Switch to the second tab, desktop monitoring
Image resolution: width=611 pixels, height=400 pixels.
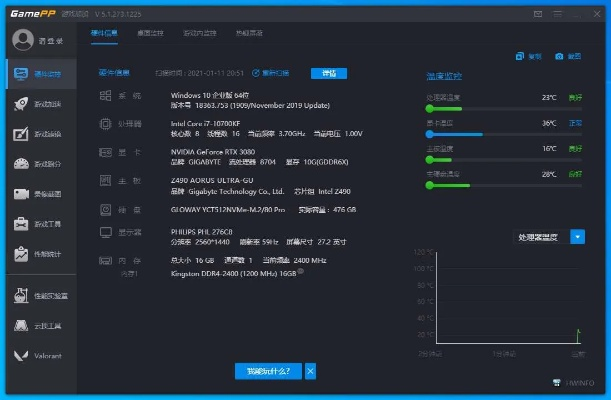(x=149, y=34)
